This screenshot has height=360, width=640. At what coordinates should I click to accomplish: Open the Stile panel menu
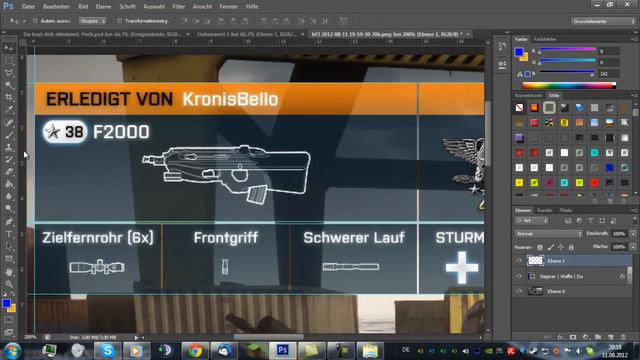634,96
